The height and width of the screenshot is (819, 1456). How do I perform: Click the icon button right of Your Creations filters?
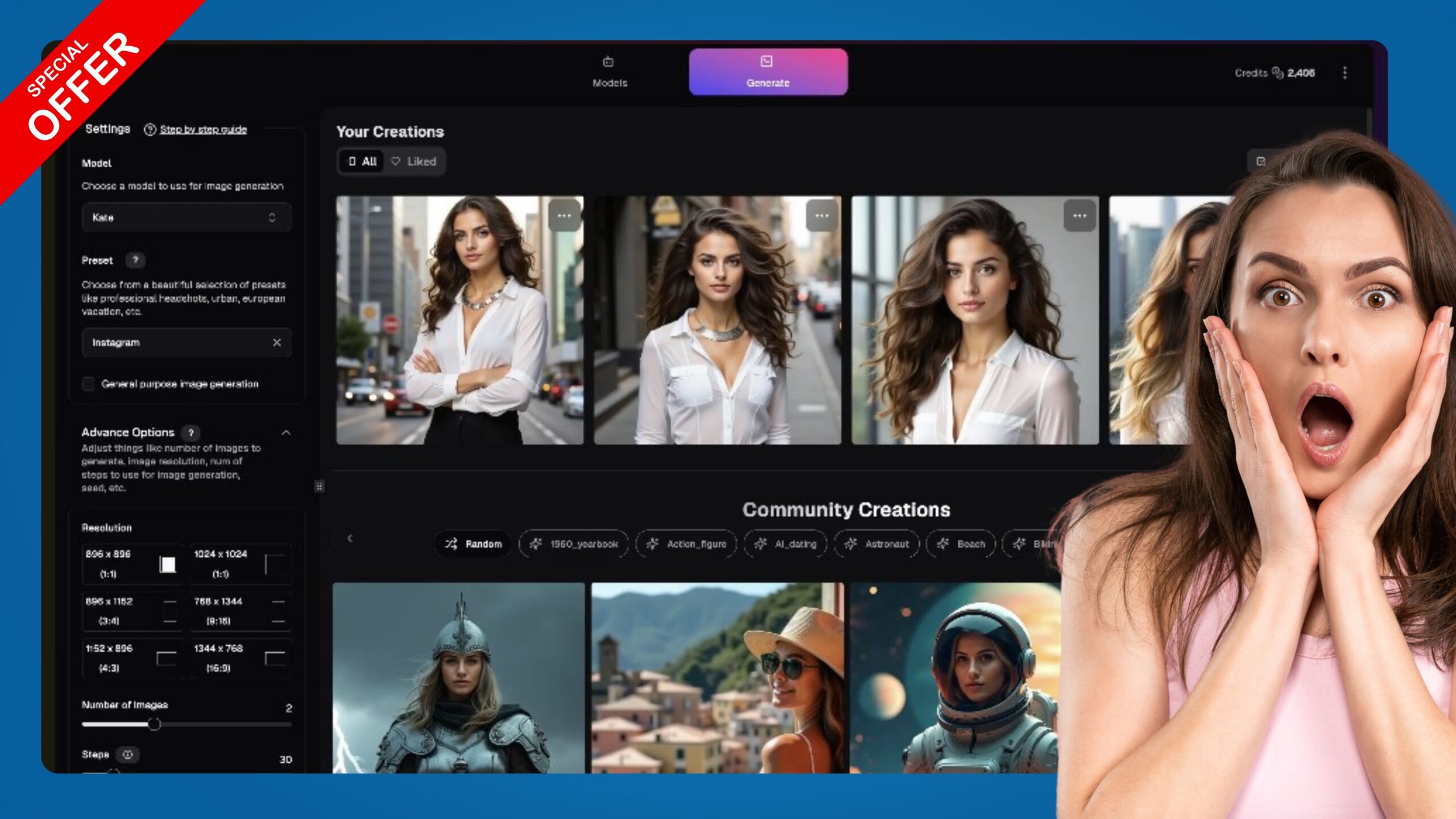tap(1261, 162)
